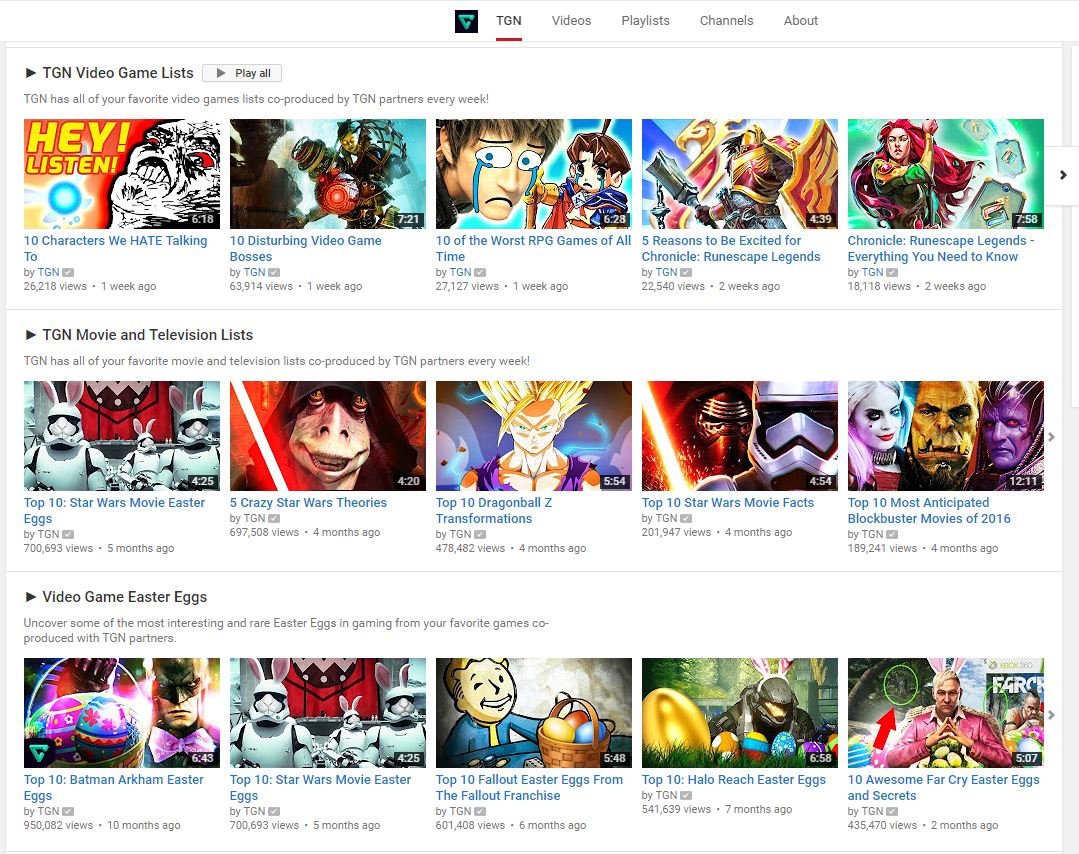Open TGN Video Game Lists playlist title
The width and height of the screenshot is (1079, 854).
point(118,73)
